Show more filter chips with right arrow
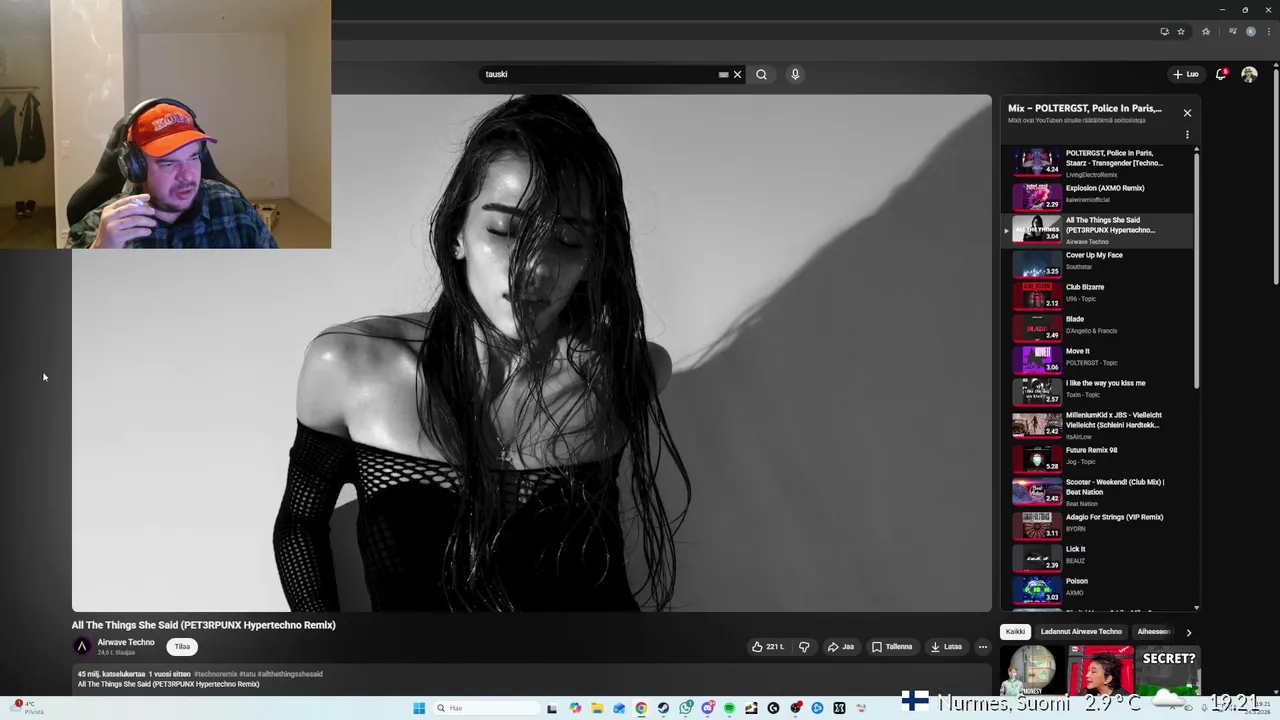 (x=1188, y=632)
